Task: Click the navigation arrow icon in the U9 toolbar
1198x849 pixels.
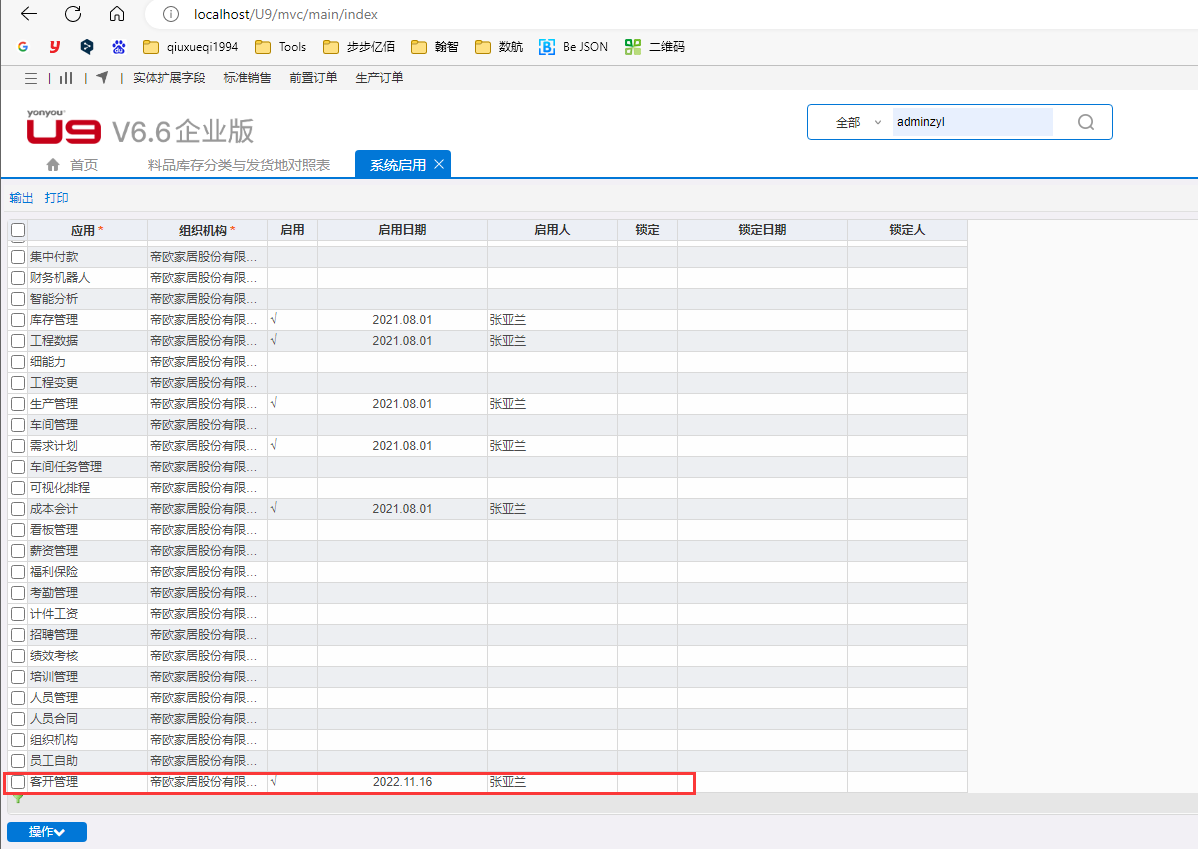Action: tap(102, 78)
